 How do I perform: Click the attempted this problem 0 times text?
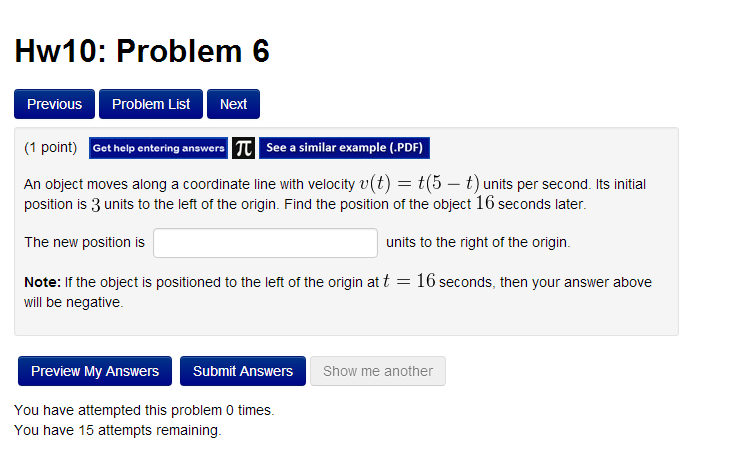(144, 410)
